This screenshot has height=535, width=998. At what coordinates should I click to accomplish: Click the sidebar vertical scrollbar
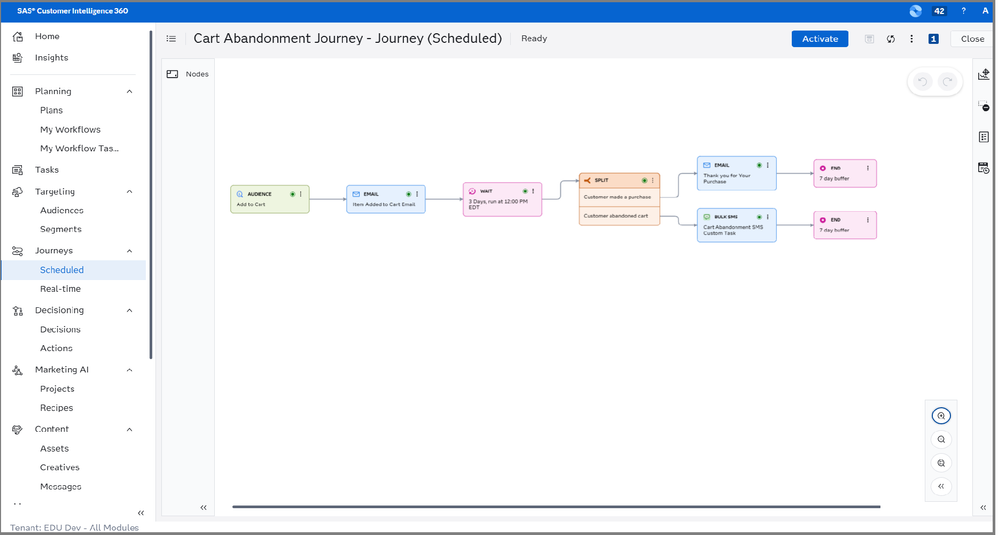point(151,195)
